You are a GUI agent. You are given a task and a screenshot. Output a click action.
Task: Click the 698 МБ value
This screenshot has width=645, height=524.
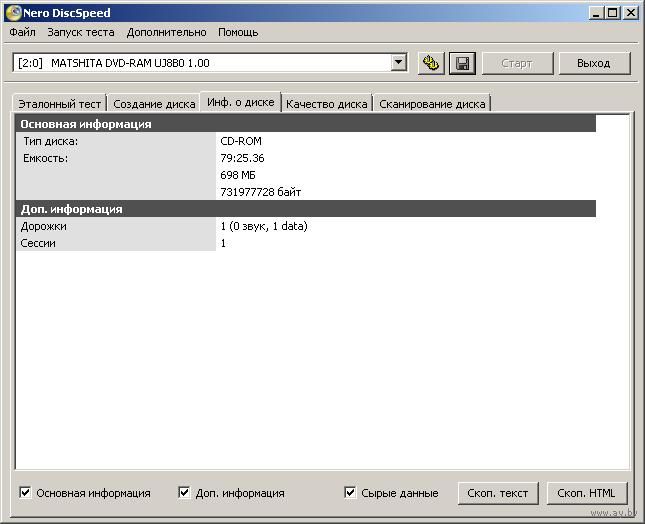[x=238, y=175]
